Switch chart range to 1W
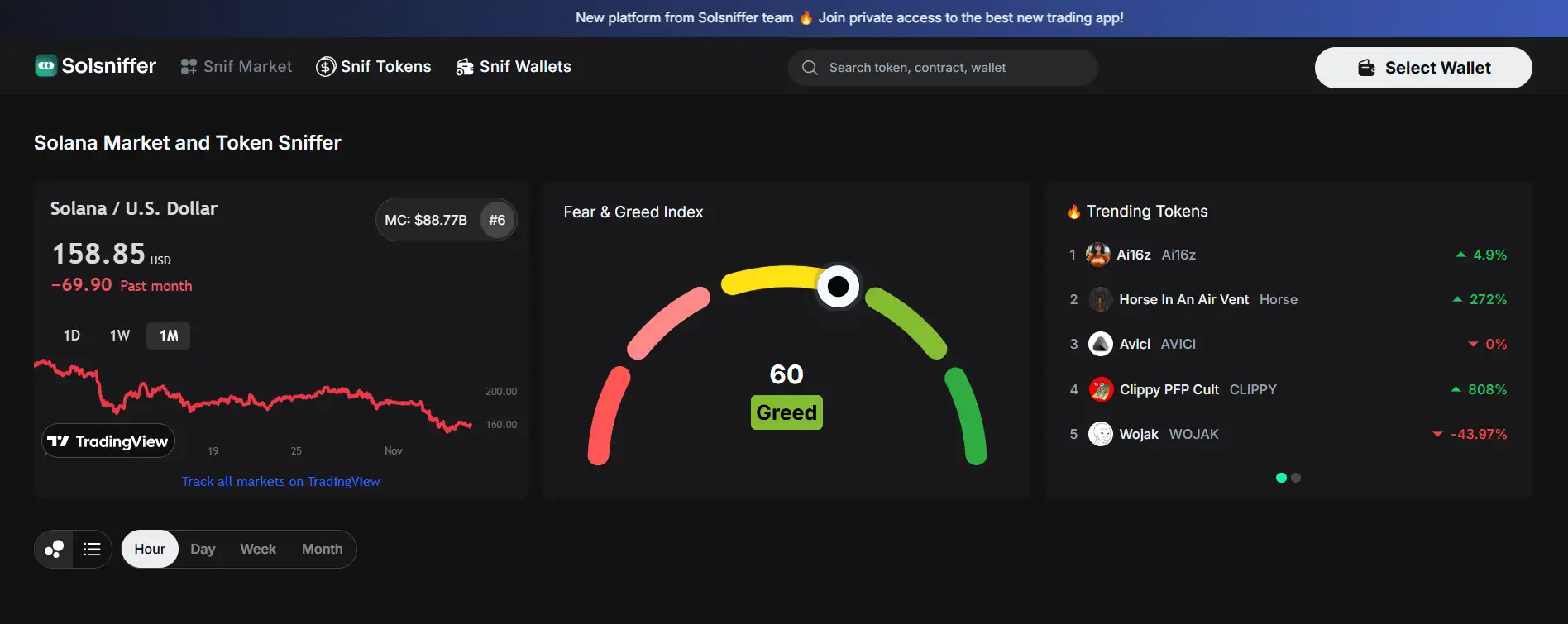1568x624 pixels. (120, 336)
